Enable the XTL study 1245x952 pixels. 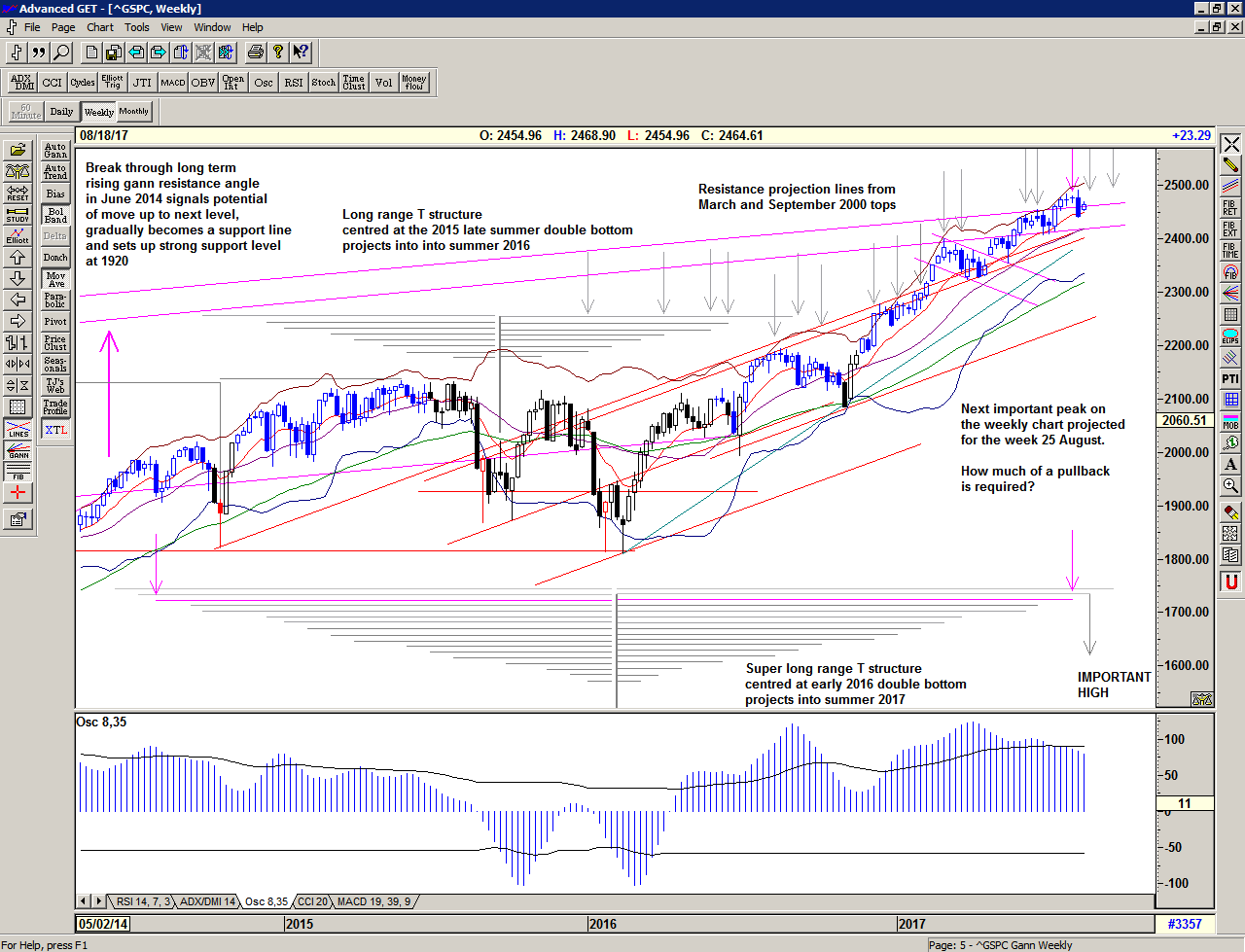point(55,430)
